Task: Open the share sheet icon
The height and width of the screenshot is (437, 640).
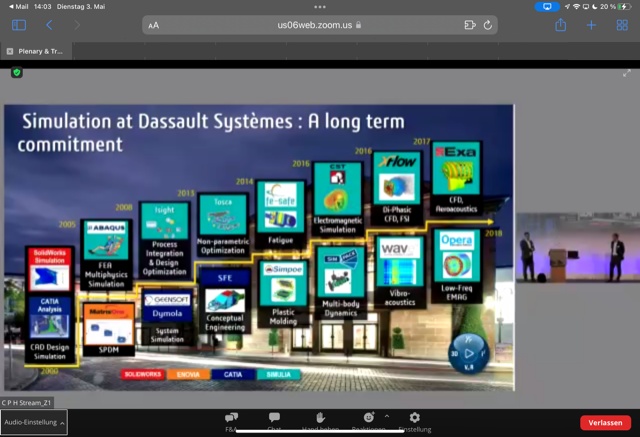Action: click(561, 25)
